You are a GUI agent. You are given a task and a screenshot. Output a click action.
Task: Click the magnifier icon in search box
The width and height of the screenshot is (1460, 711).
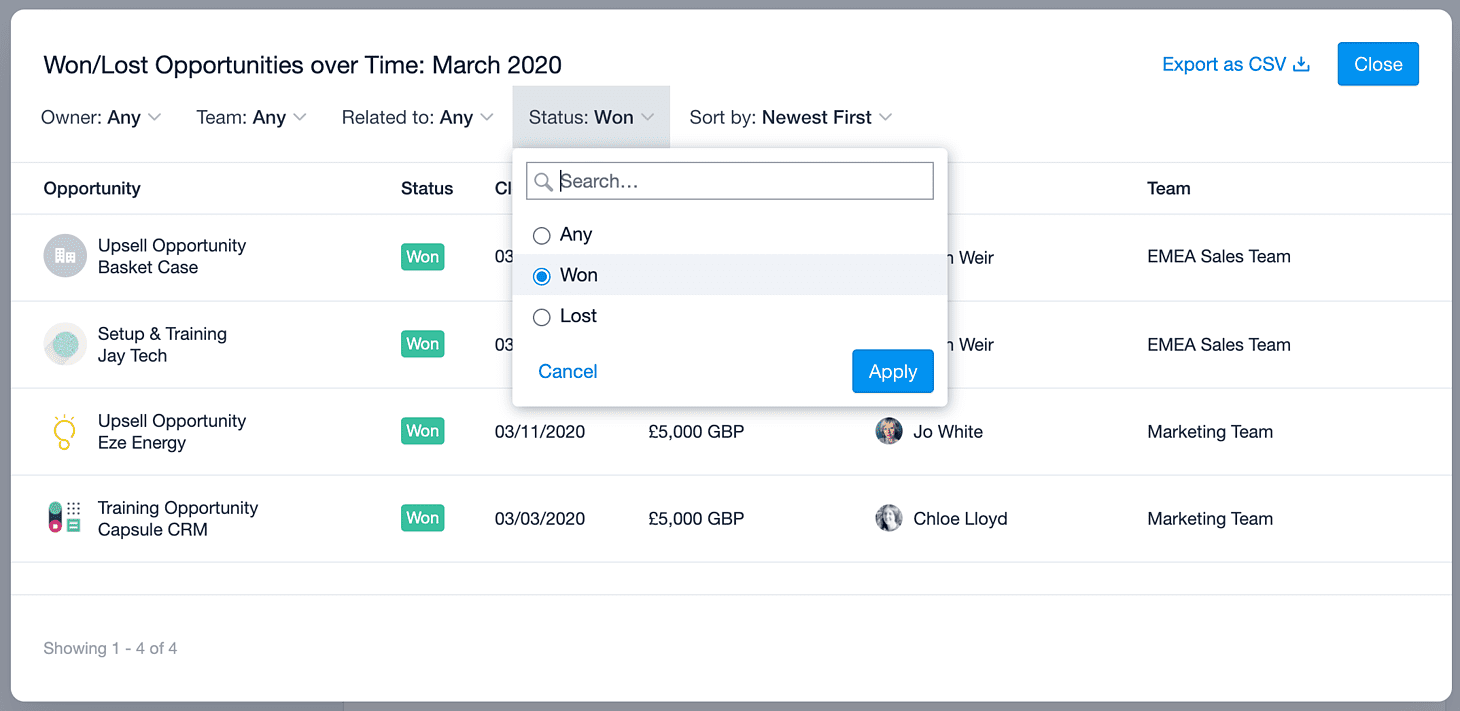point(543,181)
